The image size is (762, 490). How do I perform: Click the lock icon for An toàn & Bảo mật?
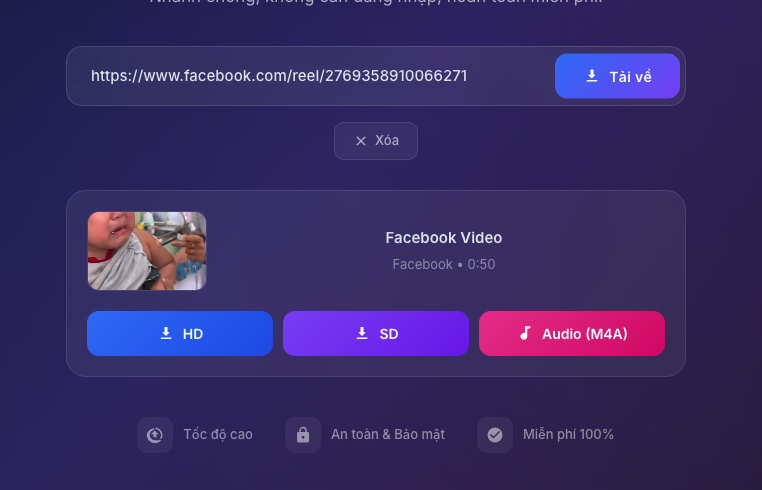pos(303,435)
